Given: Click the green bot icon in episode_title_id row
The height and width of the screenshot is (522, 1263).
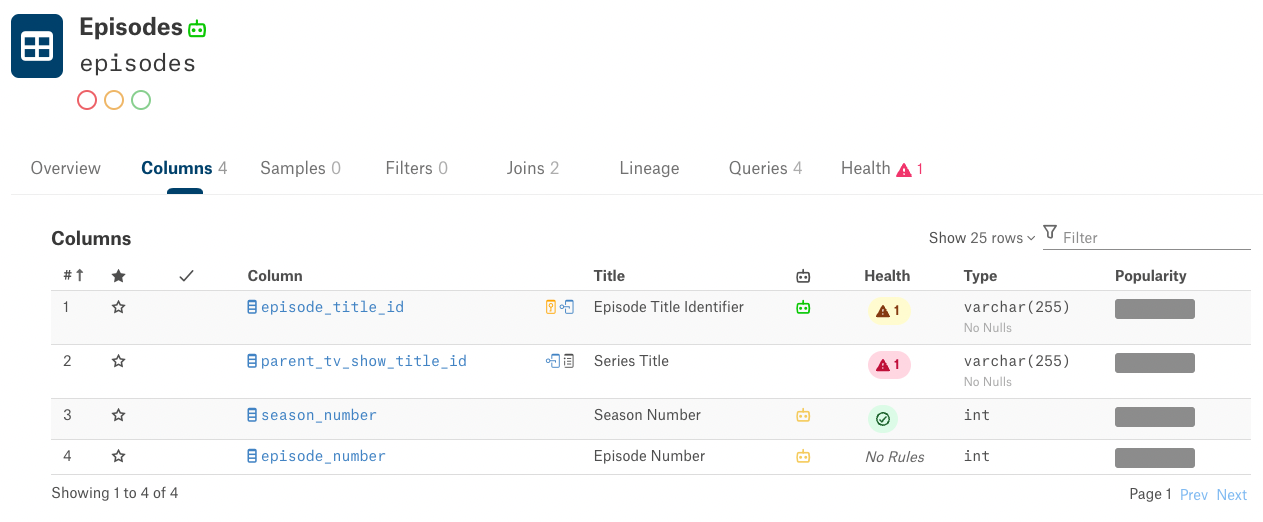Looking at the screenshot, I should [x=803, y=308].
